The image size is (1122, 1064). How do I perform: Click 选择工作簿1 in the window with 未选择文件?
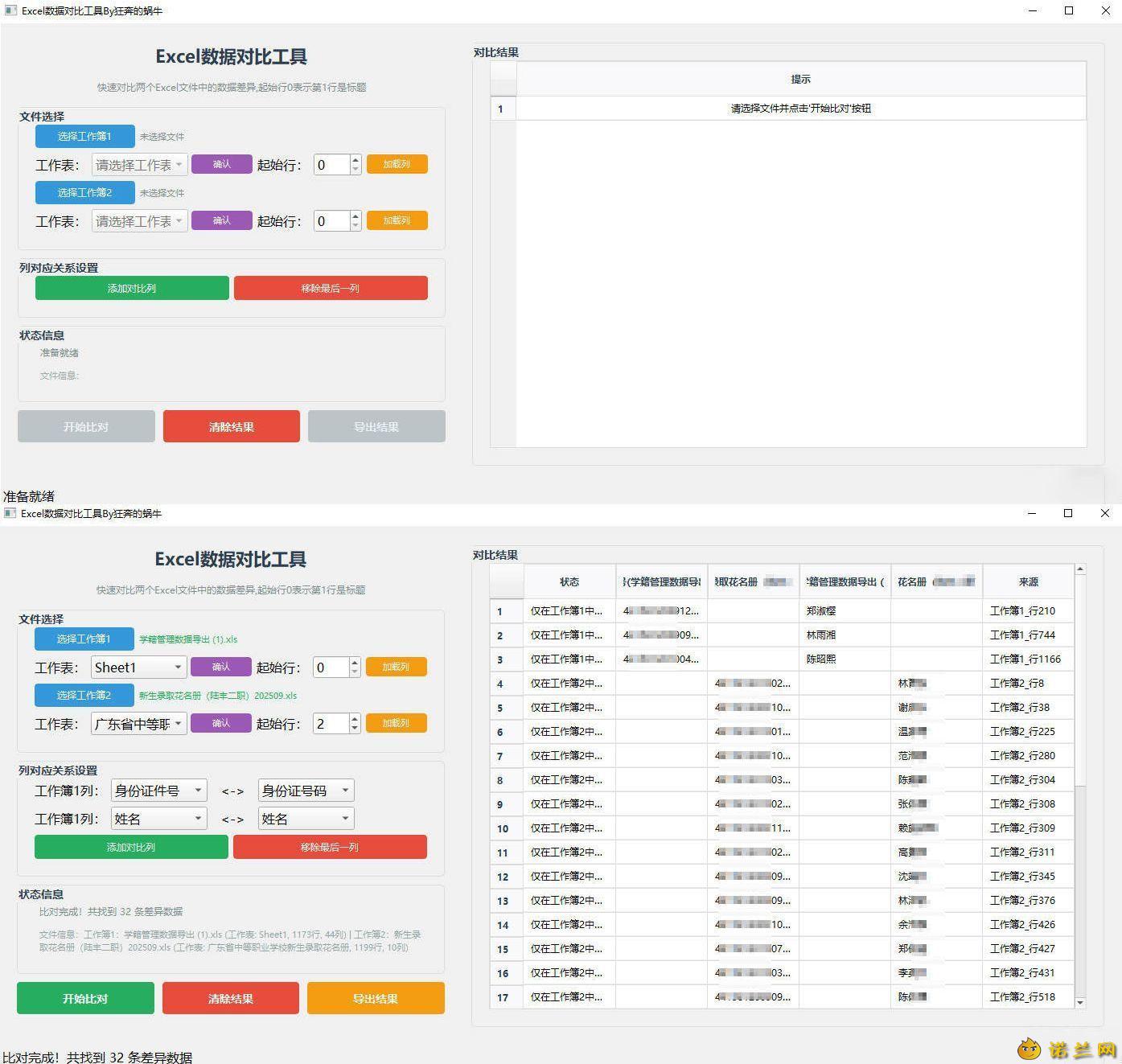pos(84,136)
